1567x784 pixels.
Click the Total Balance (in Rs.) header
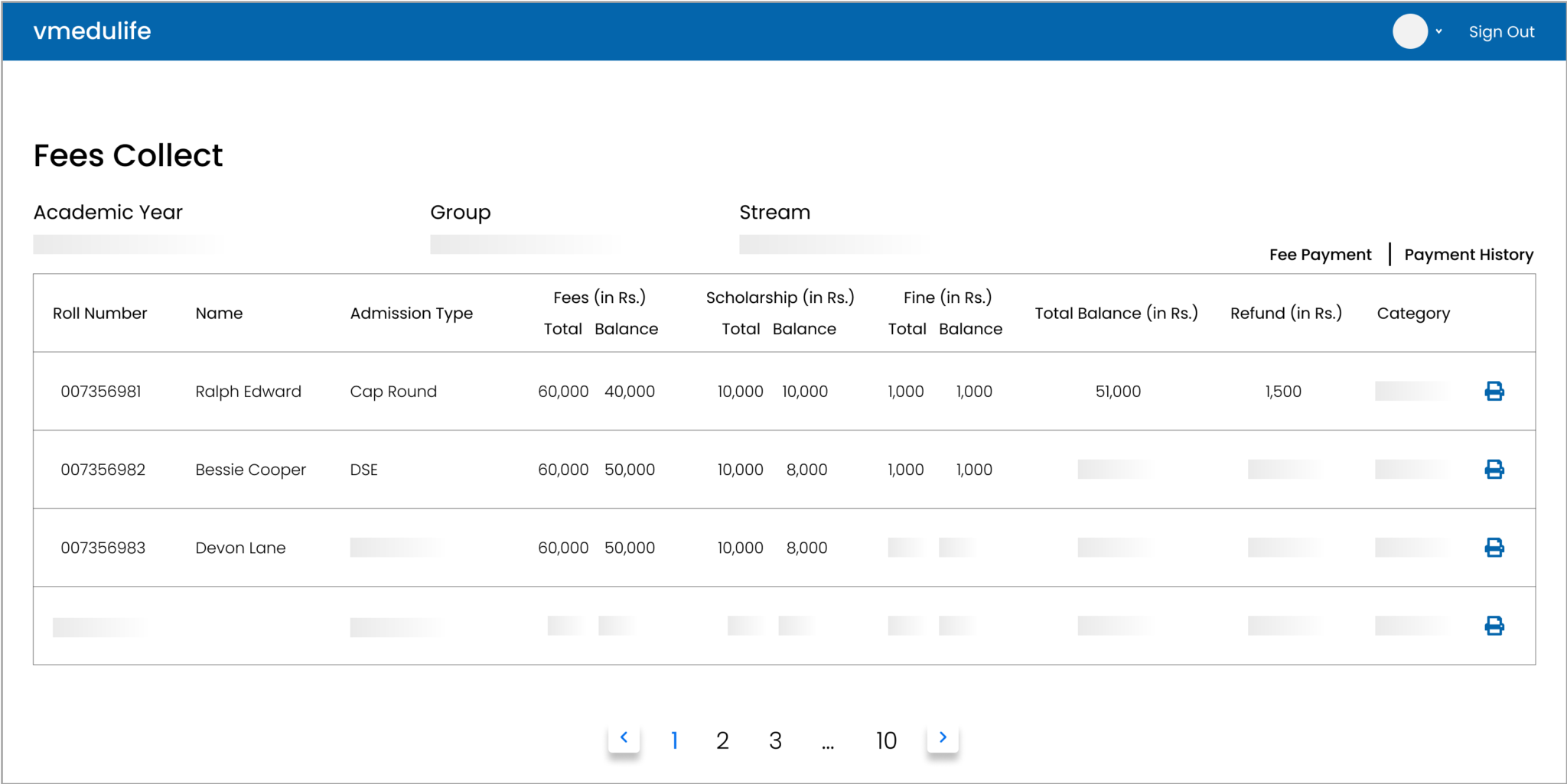pos(1116,314)
